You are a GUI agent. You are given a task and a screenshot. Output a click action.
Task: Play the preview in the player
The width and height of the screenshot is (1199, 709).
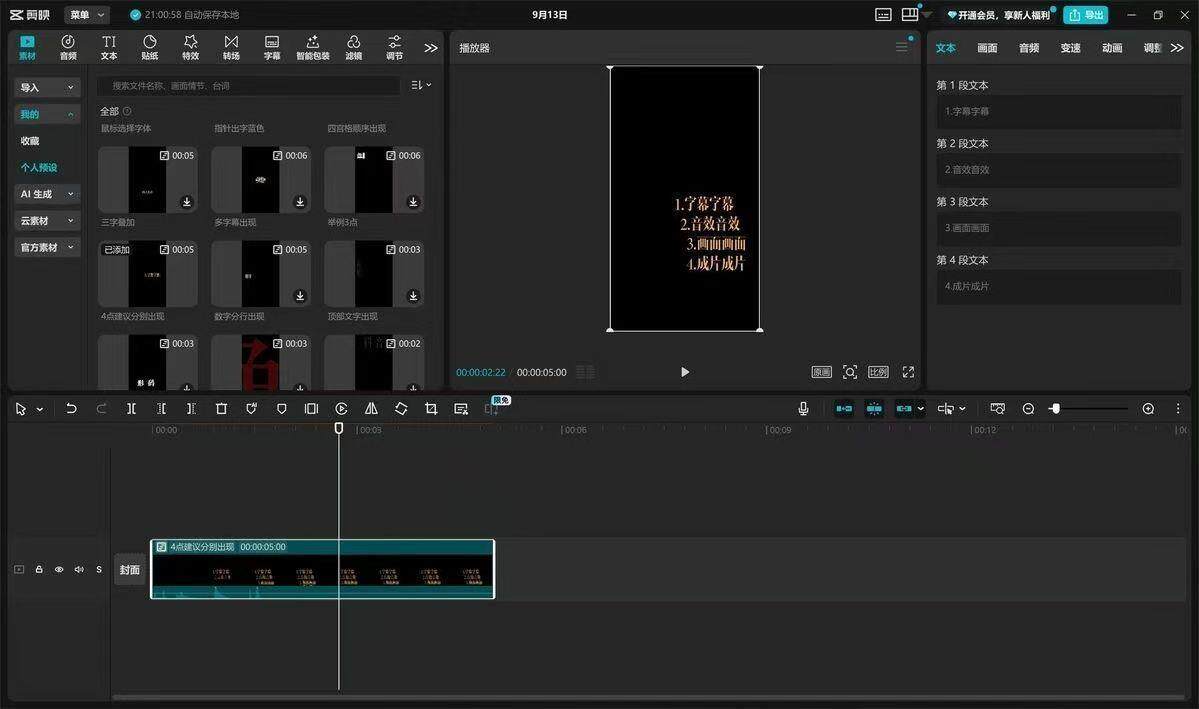pos(685,372)
